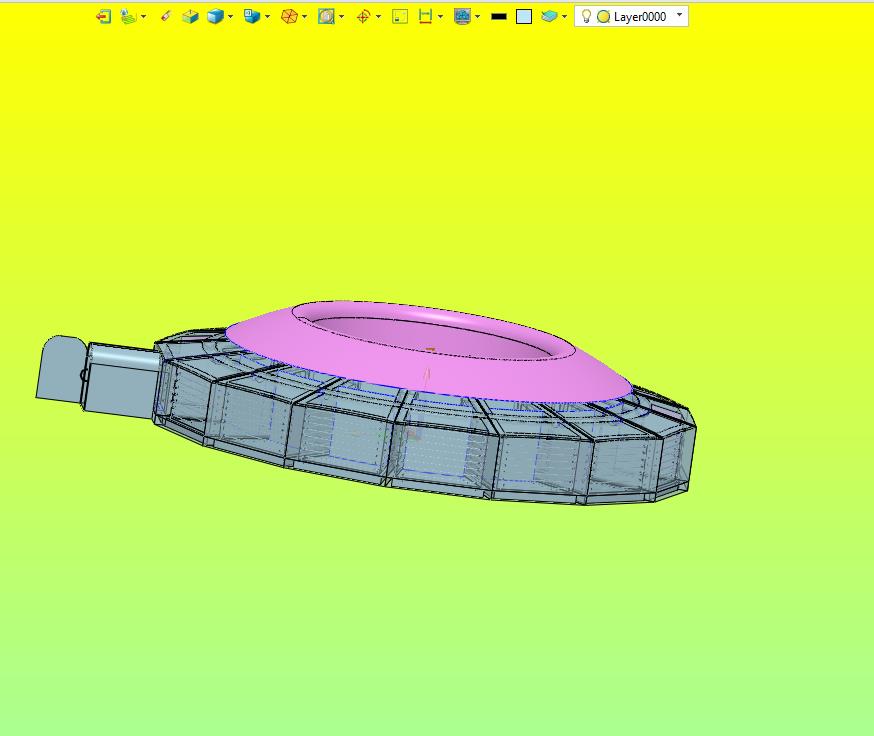
Task: Open the measure tool dropdown arrow
Action: pos(440,17)
